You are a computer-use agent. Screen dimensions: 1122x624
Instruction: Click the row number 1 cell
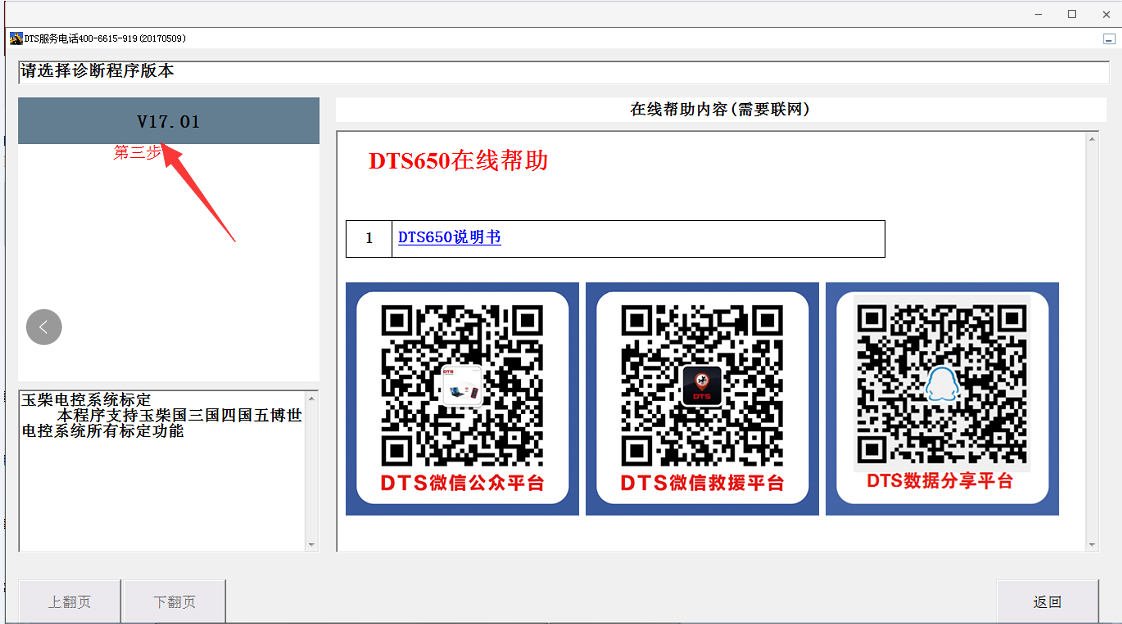tap(369, 238)
